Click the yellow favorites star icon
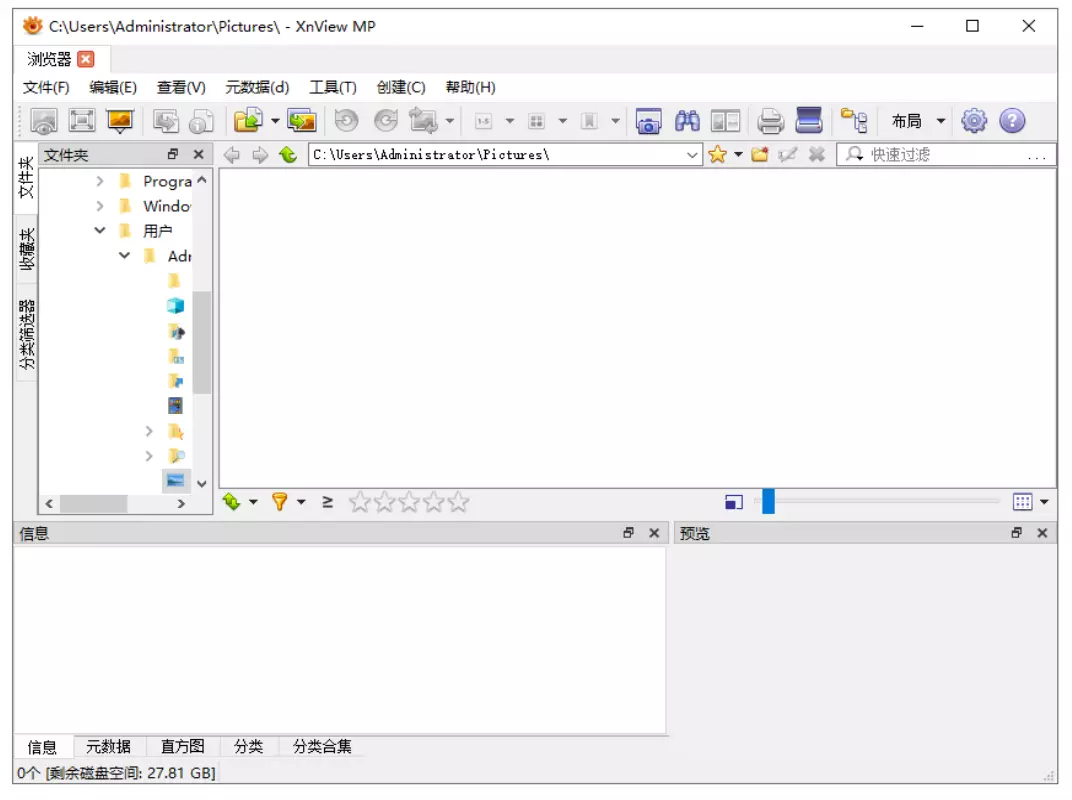The width and height of the screenshot is (1072, 800). 717,155
